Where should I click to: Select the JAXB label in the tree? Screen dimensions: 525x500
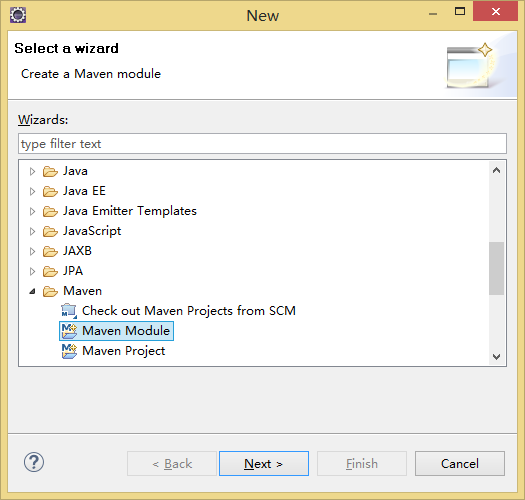coord(77,251)
